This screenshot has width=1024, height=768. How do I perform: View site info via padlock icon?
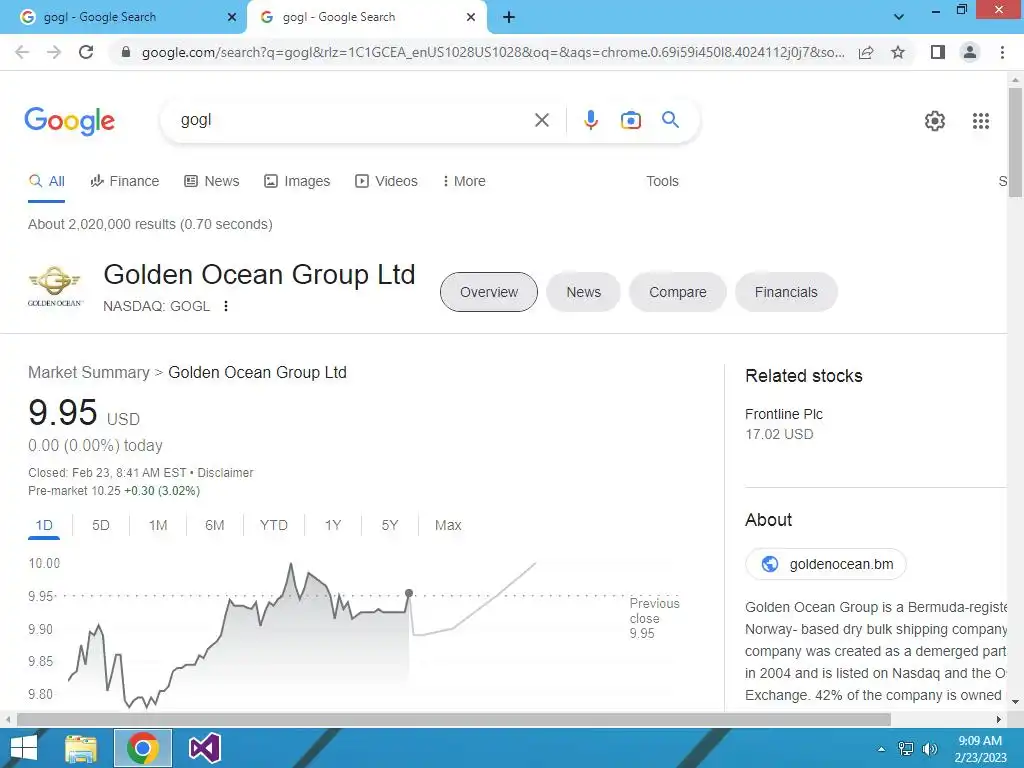pos(126,52)
